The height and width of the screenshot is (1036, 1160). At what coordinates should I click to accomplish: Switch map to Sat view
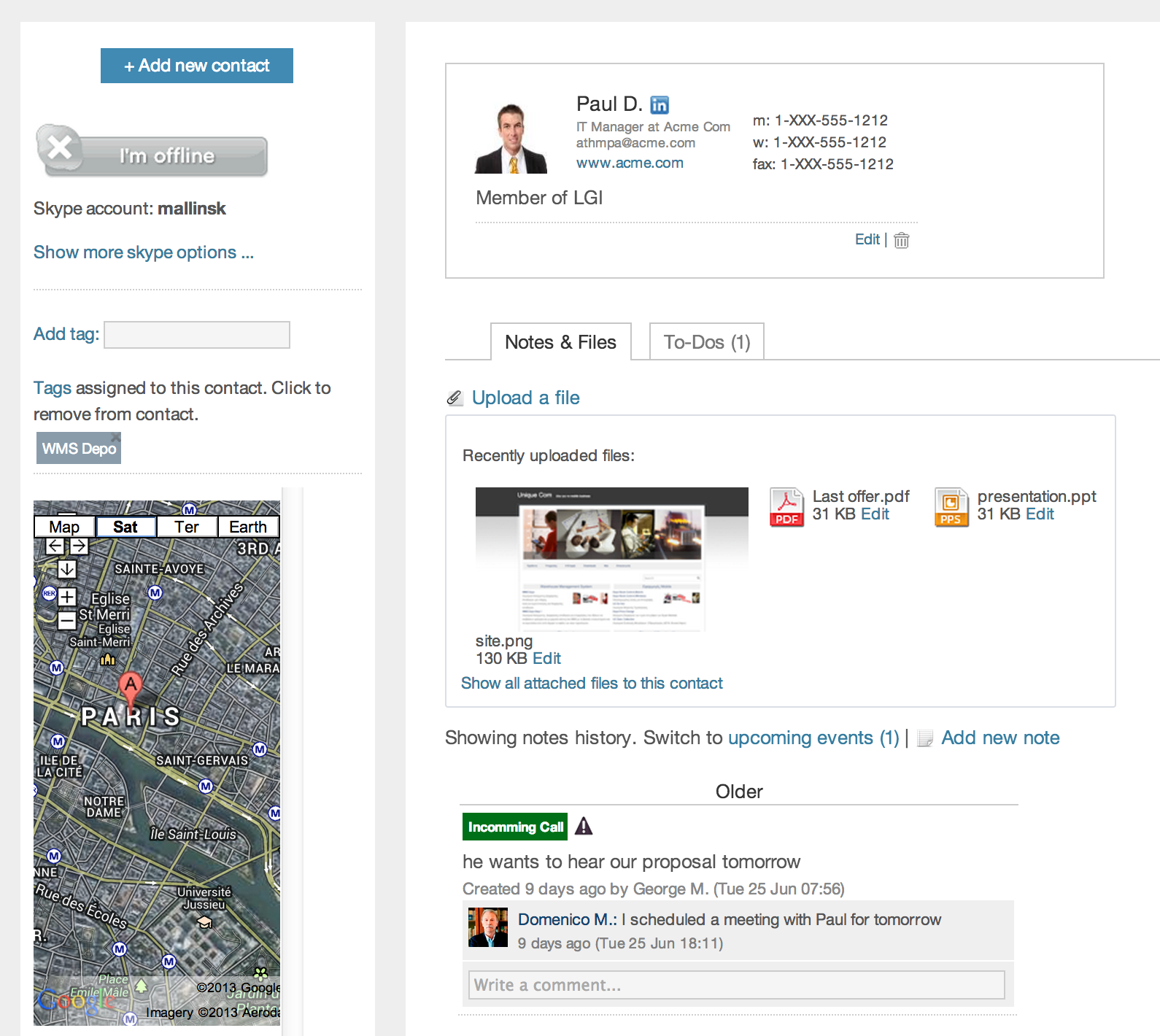(x=125, y=527)
